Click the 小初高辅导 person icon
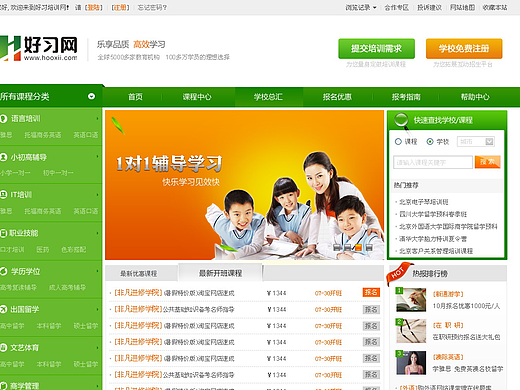Image resolution: width=520 pixels, height=390 pixels. [3, 157]
